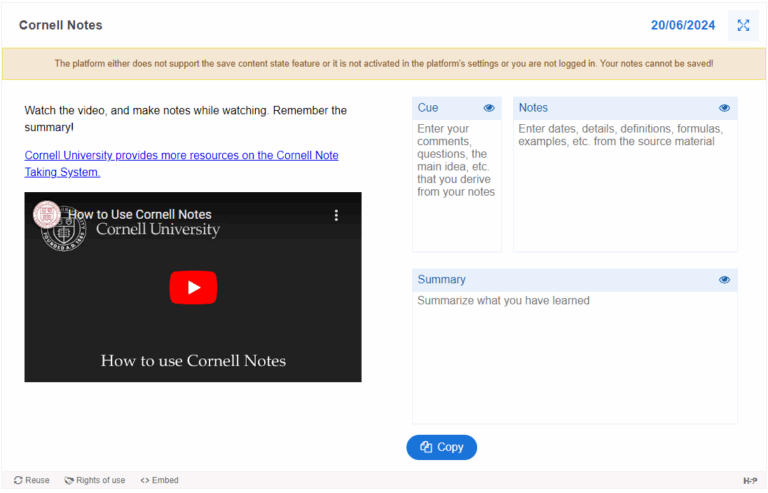Image resolution: width=768 pixels, height=493 pixels.
Task: Click the Cornell University channel logo
Action: [47, 215]
